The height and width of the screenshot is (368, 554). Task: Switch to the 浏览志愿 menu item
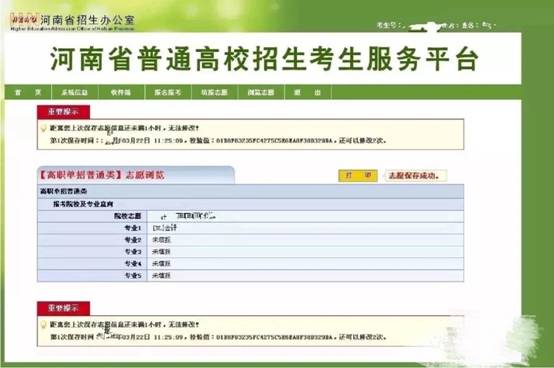(x=261, y=93)
